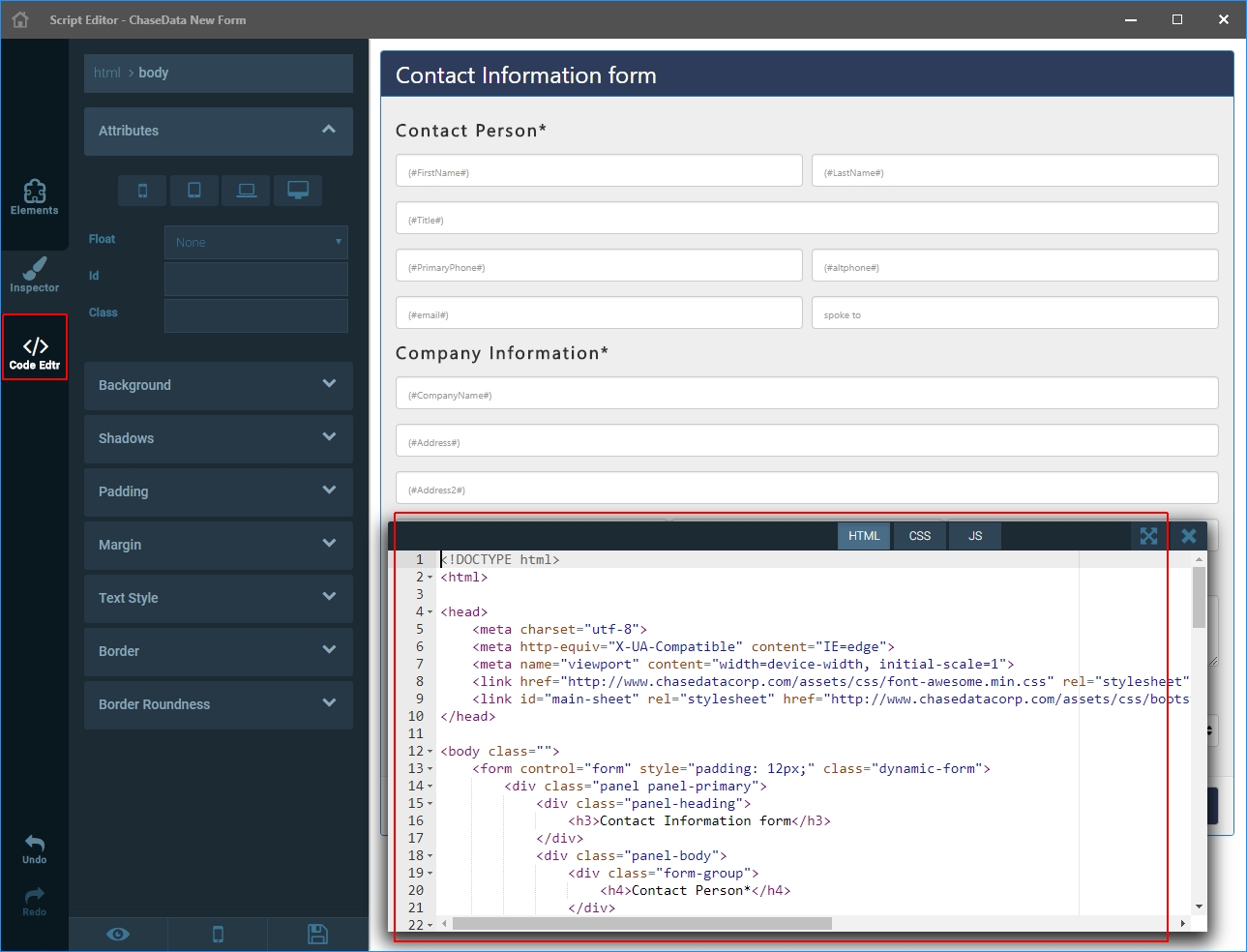1247x952 pixels.
Task: Switch to the HTML tab
Action: click(x=864, y=536)
